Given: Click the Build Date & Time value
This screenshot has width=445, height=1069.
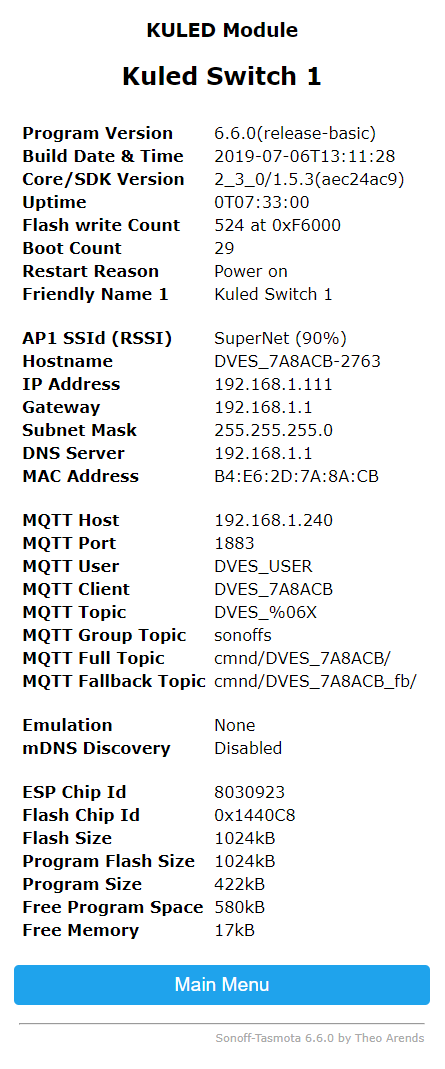Looking at the screenshot, I should 305,156.
